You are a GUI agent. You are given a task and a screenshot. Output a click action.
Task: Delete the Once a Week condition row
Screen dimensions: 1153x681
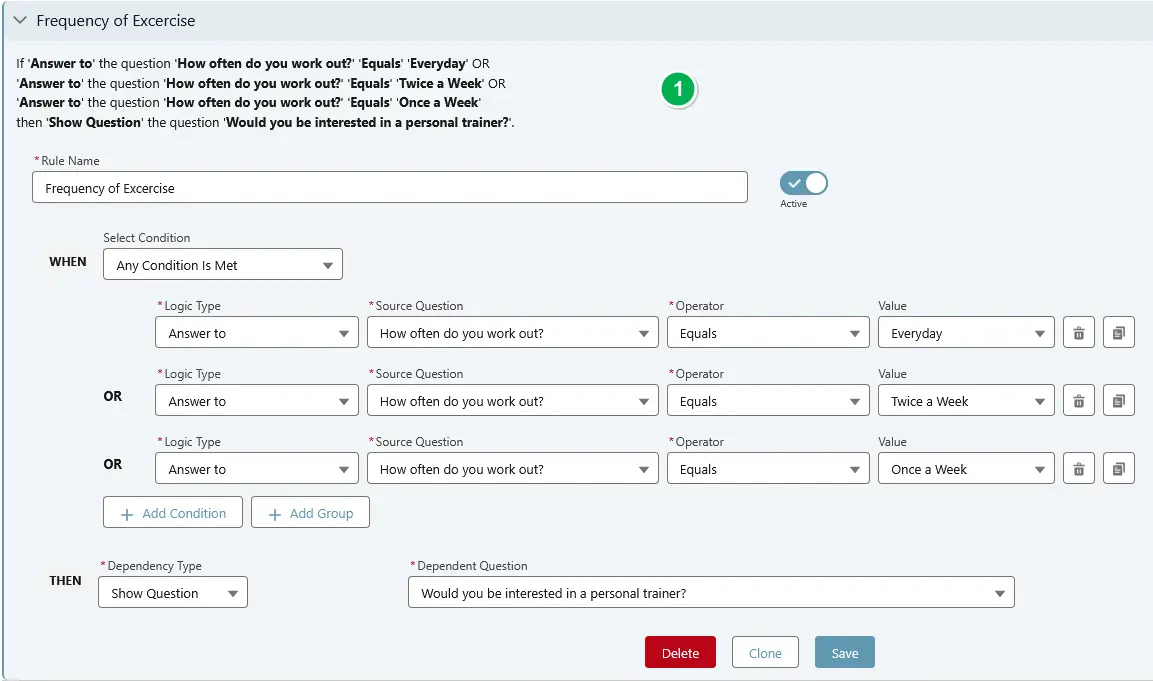tap(1078, 468)
